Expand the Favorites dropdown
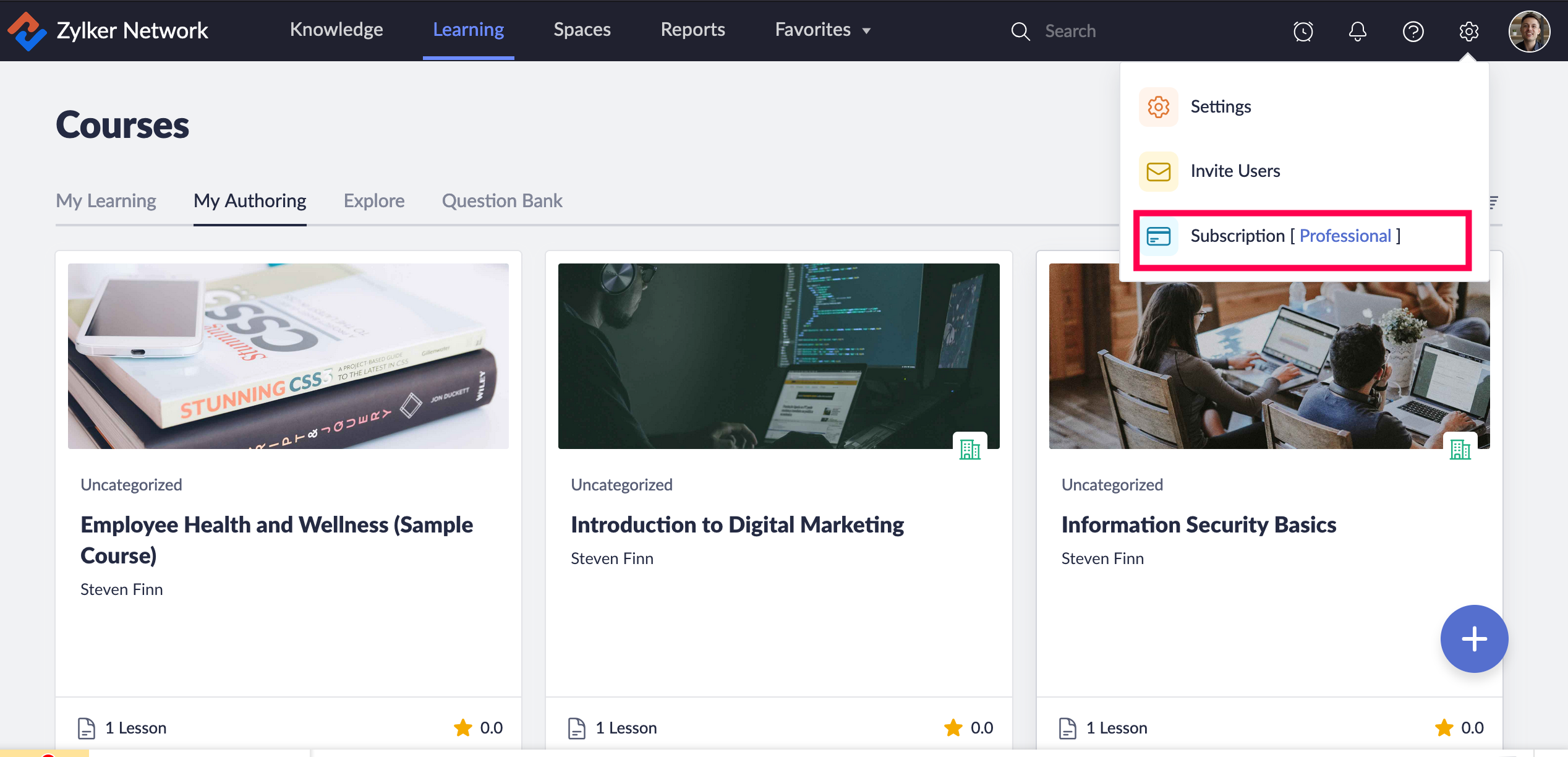The height and width of the screenshot is (757, 1568). [822, 30]
